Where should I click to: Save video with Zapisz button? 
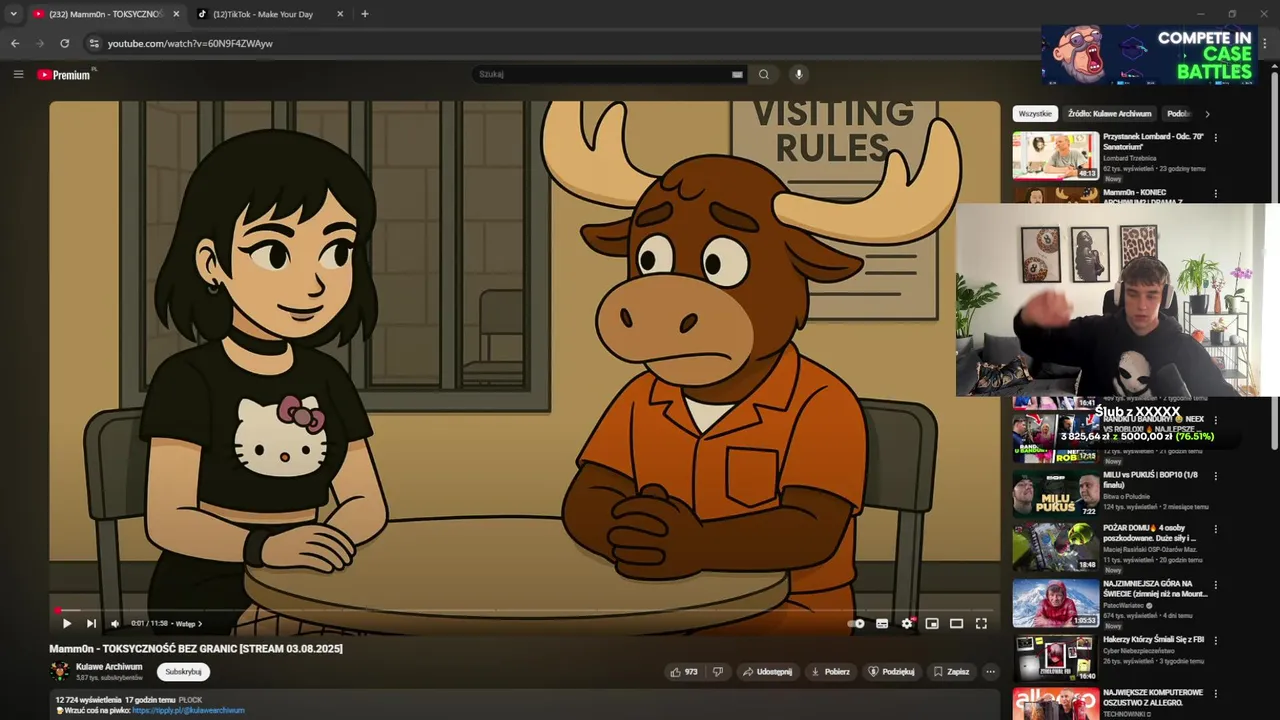click(x=951, y=672)
